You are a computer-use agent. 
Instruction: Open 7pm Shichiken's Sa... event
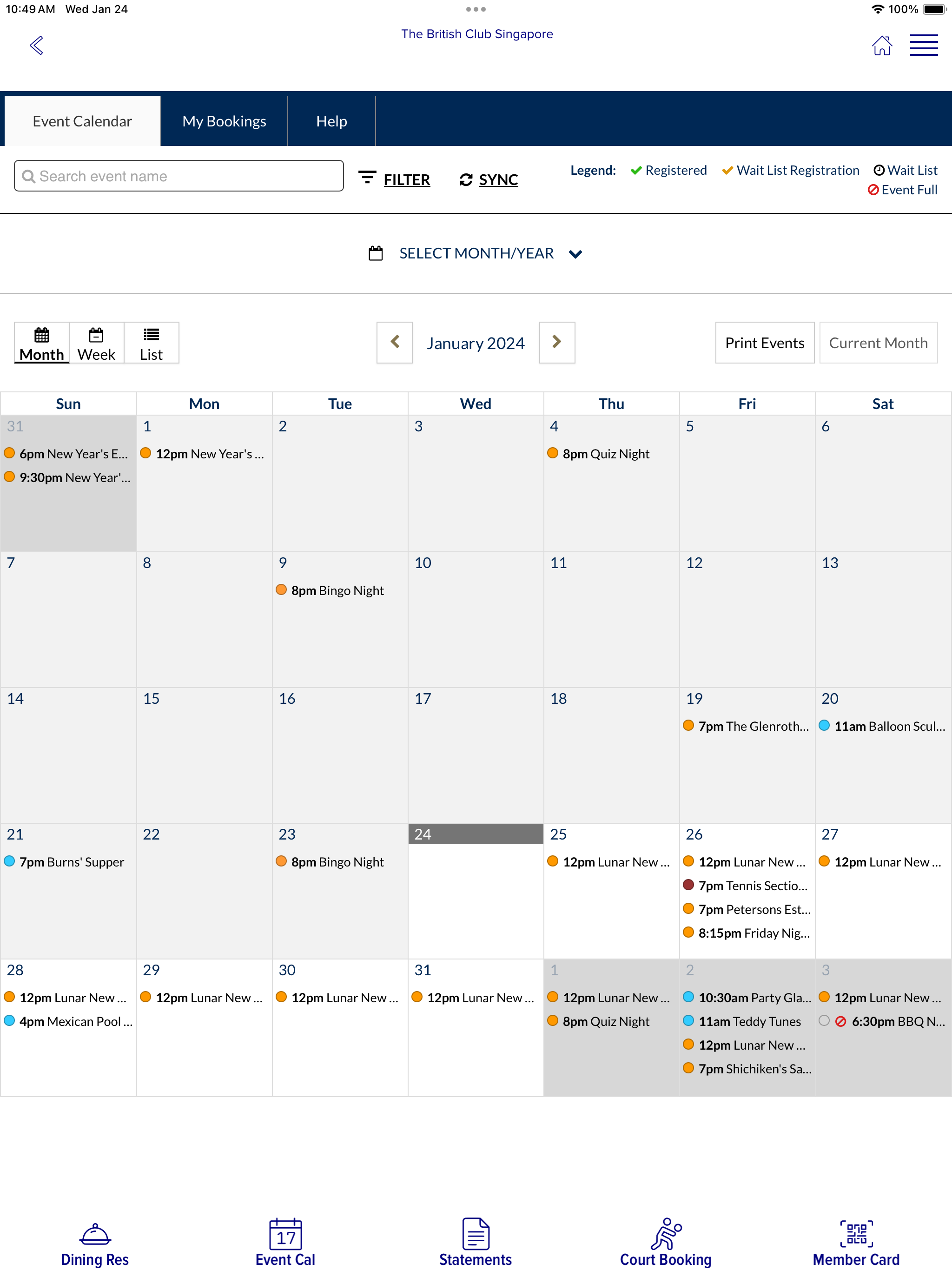pyautogui.click(x=747, y=1068)
